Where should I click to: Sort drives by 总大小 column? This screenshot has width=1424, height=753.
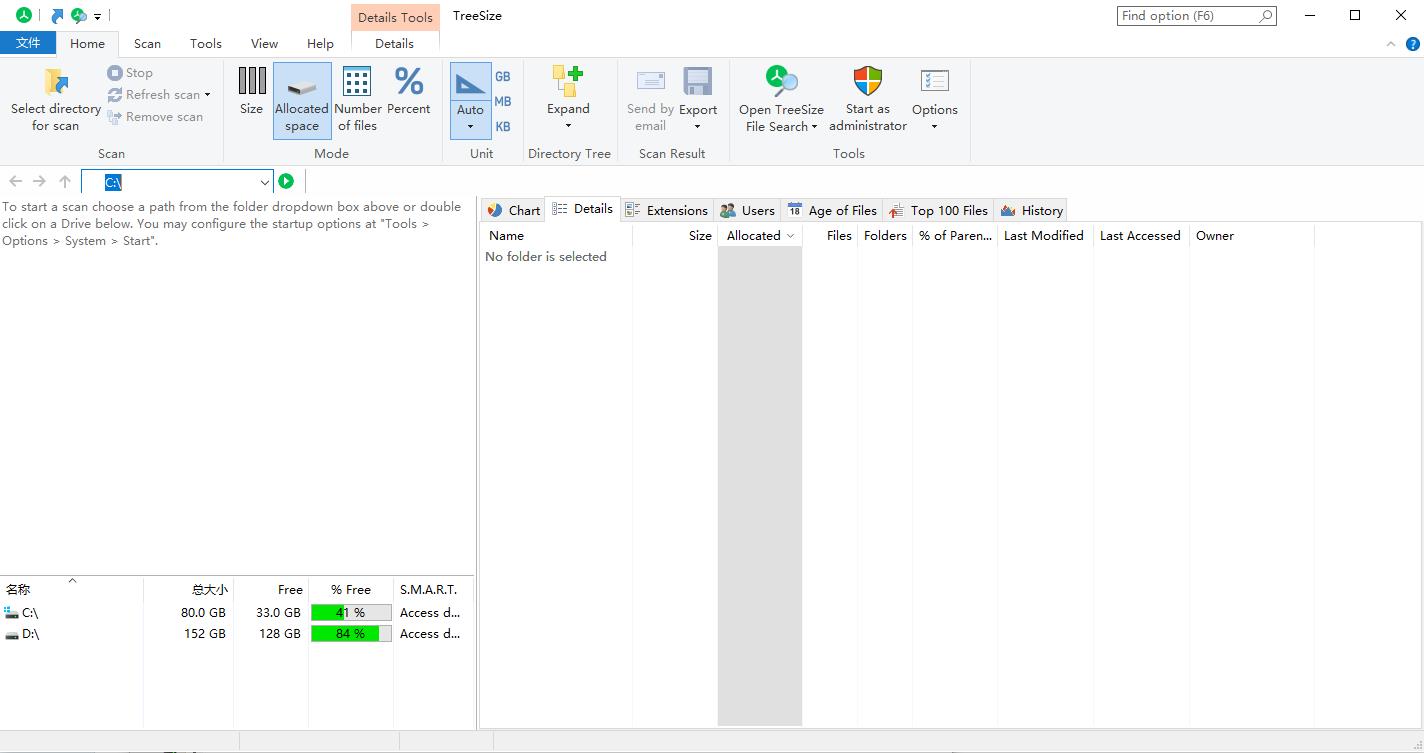tap(188, 590)
